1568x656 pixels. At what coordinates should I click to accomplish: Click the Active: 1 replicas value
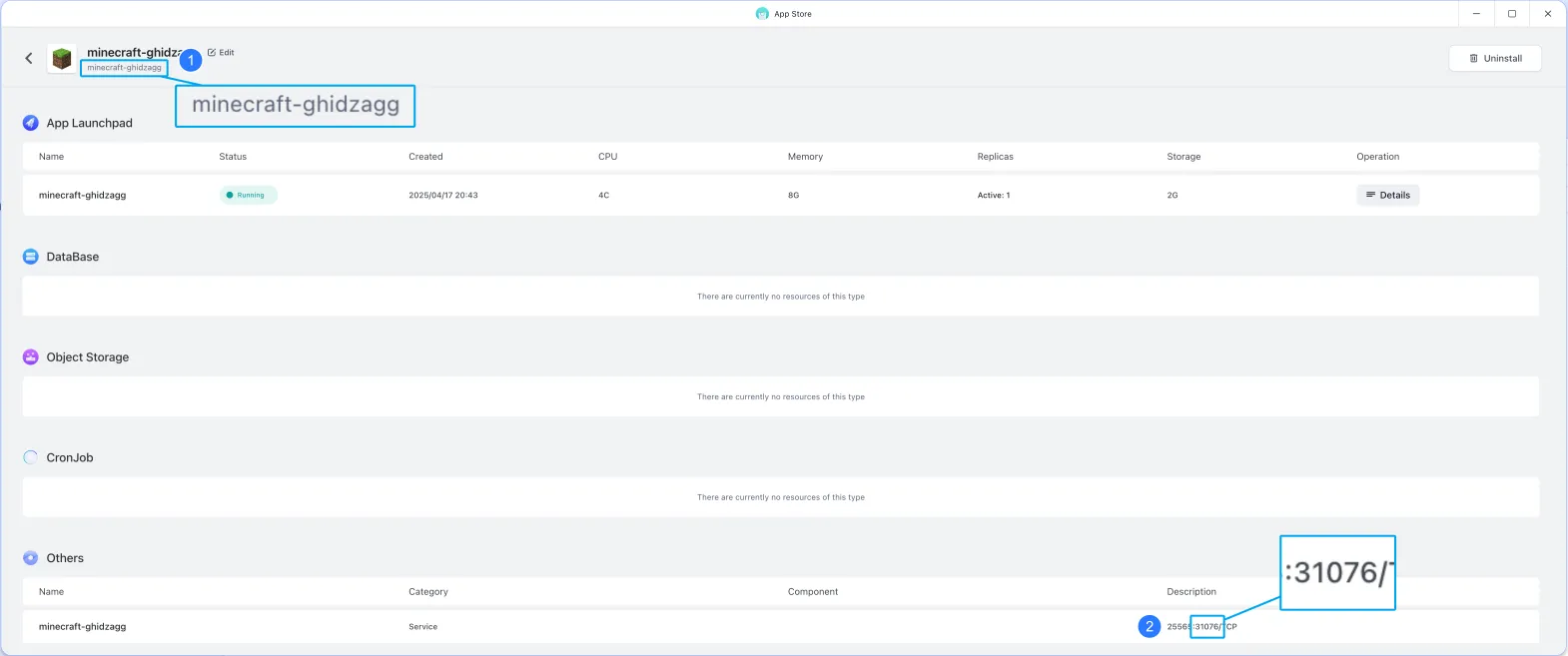(x=994, y=195)
